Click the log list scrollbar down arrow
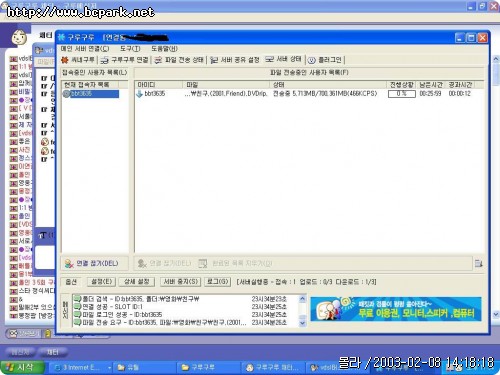The image size is (500, 375). [302, 323]
